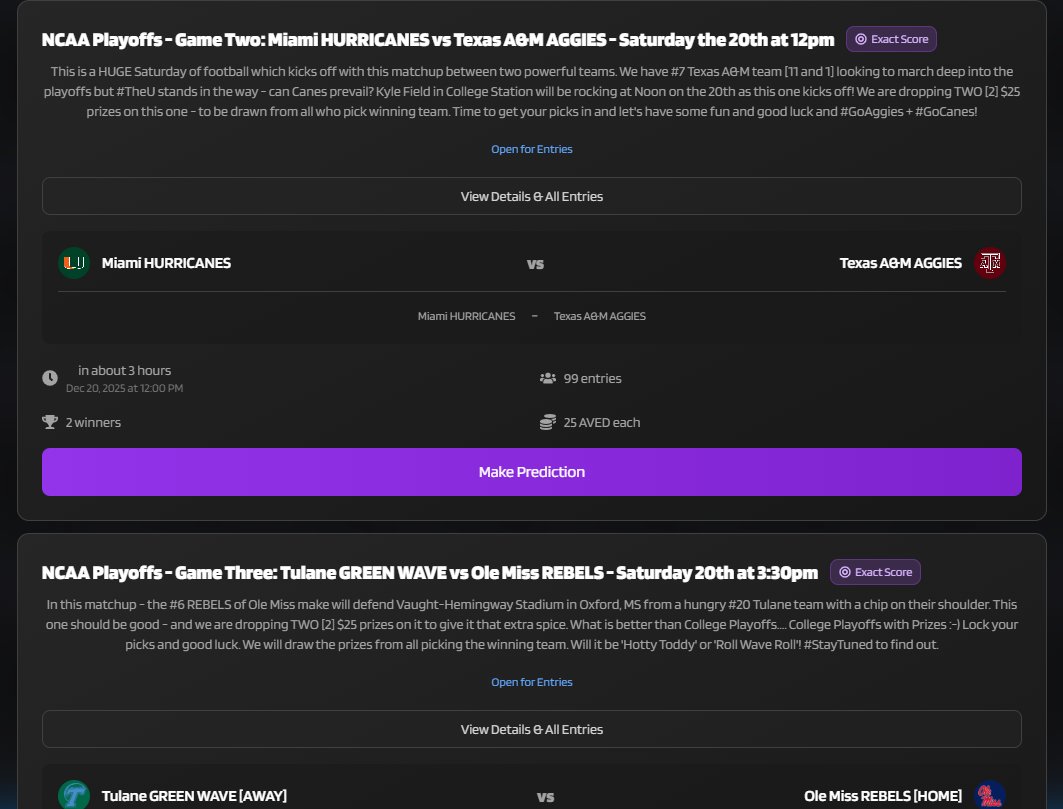
Task: Select the Game Three Tulane vs Ole Miss title
Action: [430, 572]
